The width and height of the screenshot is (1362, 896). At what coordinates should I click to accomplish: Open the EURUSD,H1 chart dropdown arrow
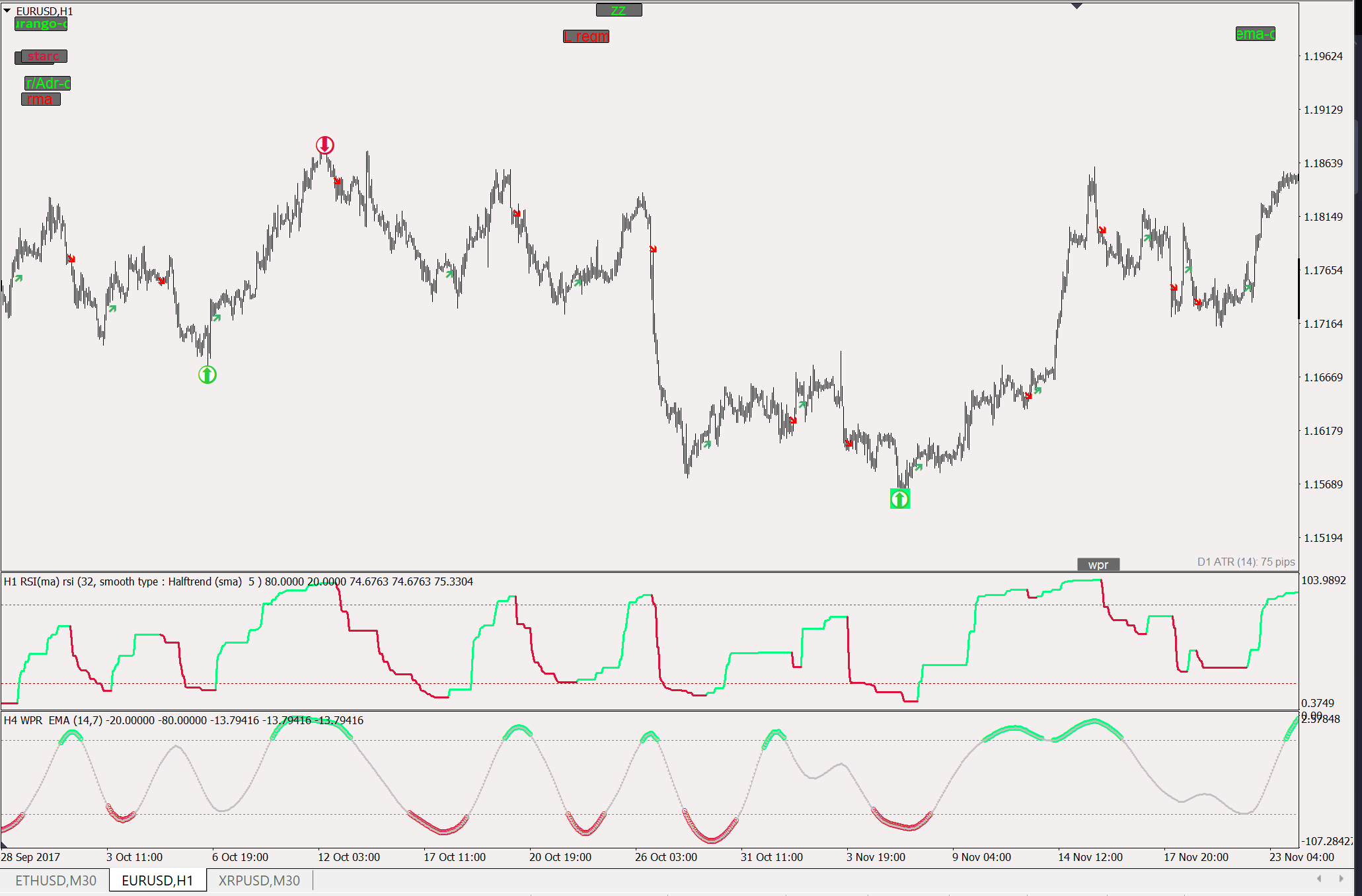click(x=7, y=11)
